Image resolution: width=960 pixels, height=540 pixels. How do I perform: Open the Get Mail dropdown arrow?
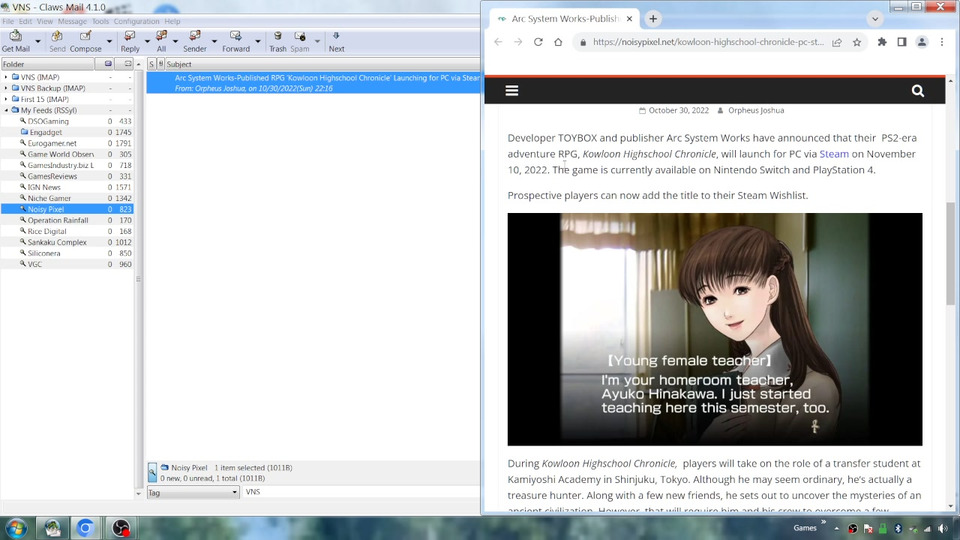[38, 42]
